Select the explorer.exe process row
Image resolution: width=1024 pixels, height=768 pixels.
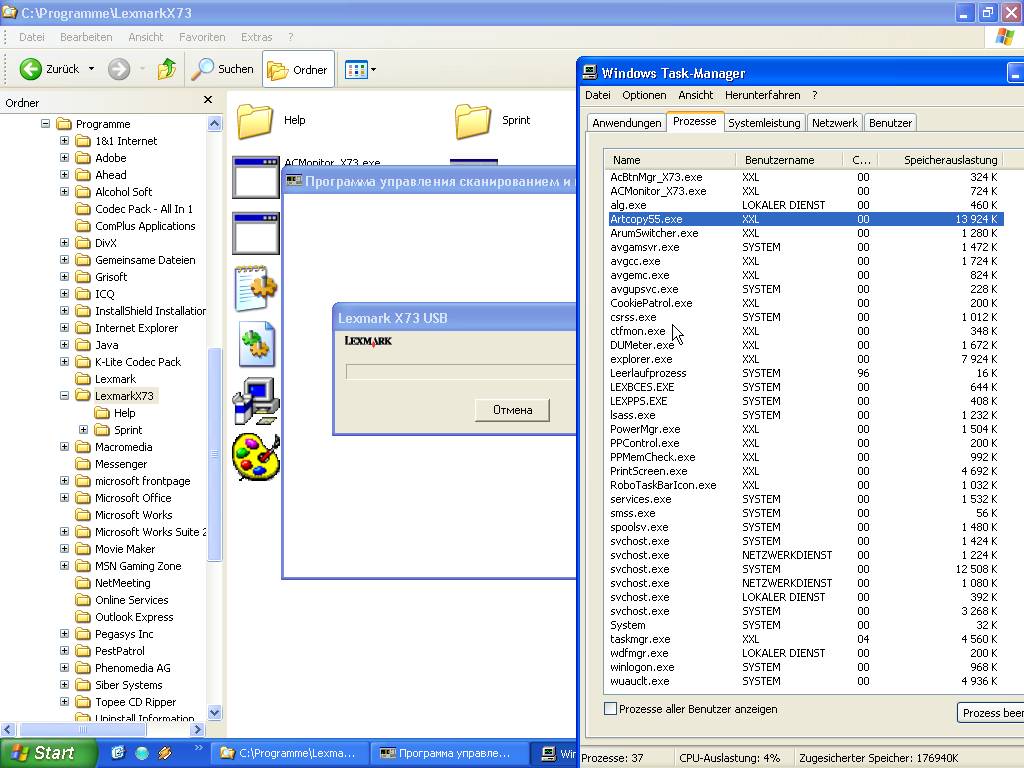tap(804, 359)
